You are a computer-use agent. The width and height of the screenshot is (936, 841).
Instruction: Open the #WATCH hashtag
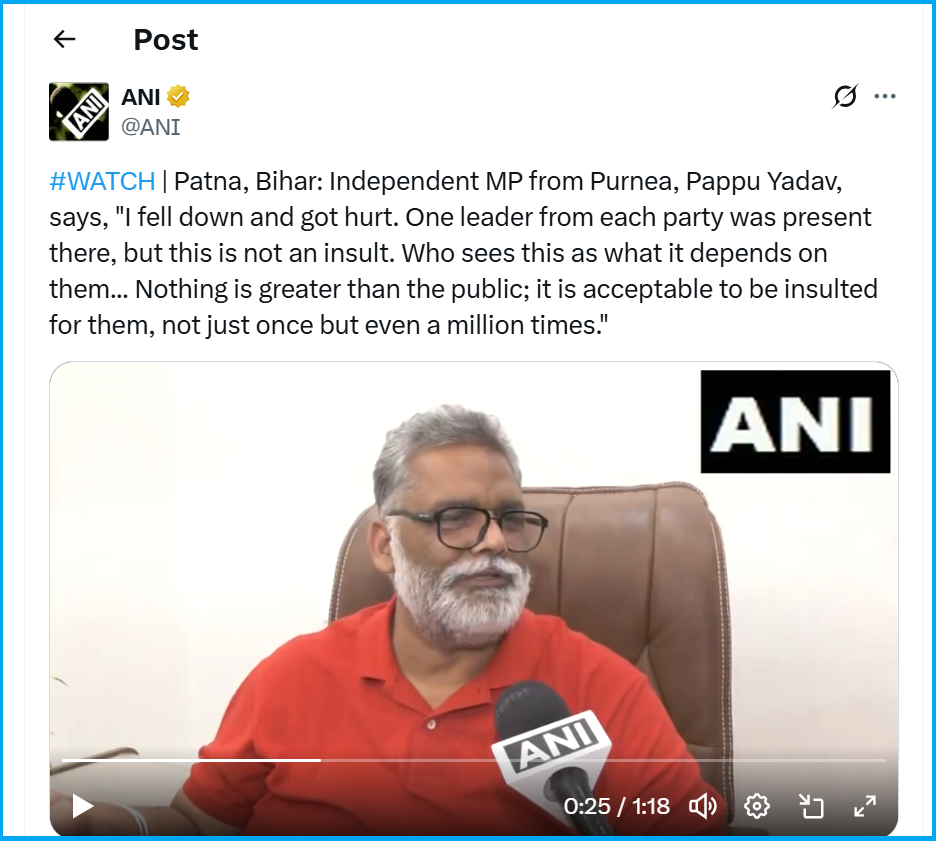tap(102, 181)
